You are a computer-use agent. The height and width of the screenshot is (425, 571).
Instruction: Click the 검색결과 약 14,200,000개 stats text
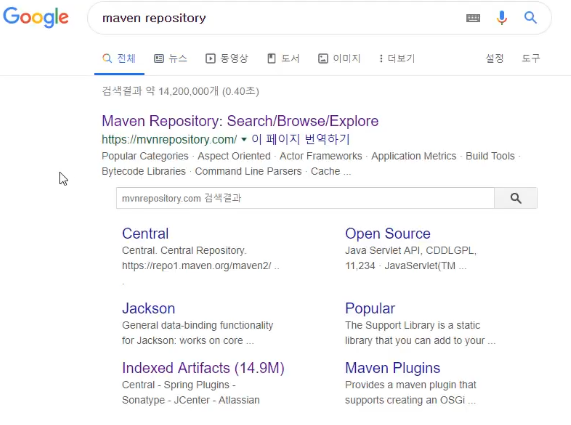pos(180,91)
